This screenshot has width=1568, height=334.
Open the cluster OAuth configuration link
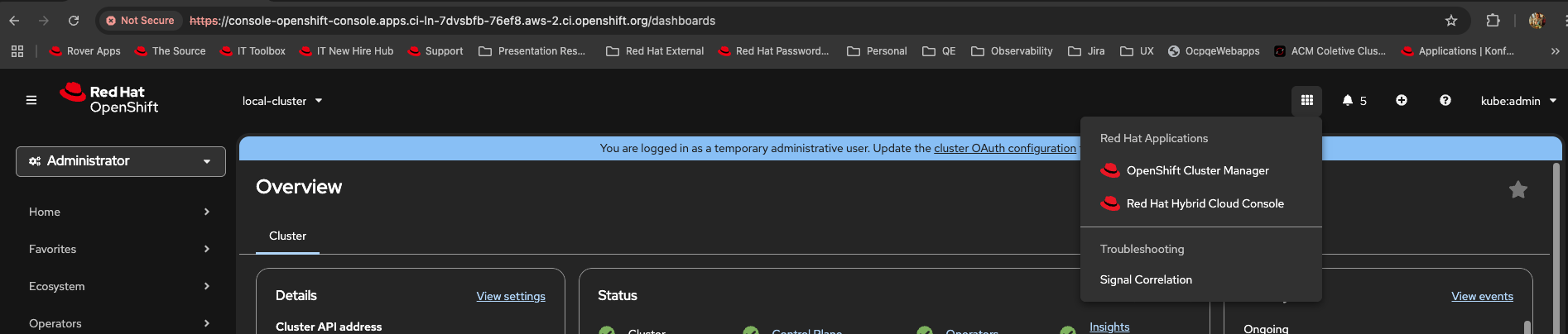point(1005,149)
